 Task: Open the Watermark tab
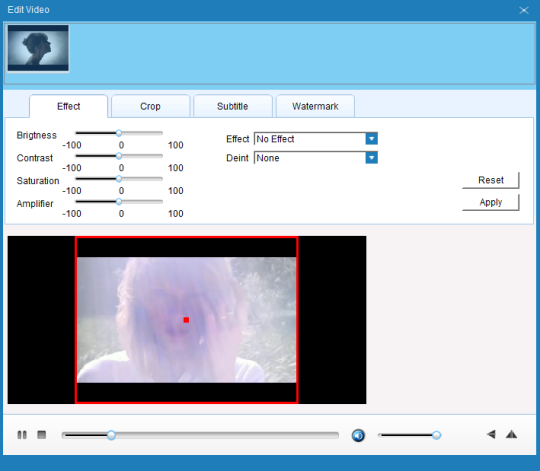315,106
